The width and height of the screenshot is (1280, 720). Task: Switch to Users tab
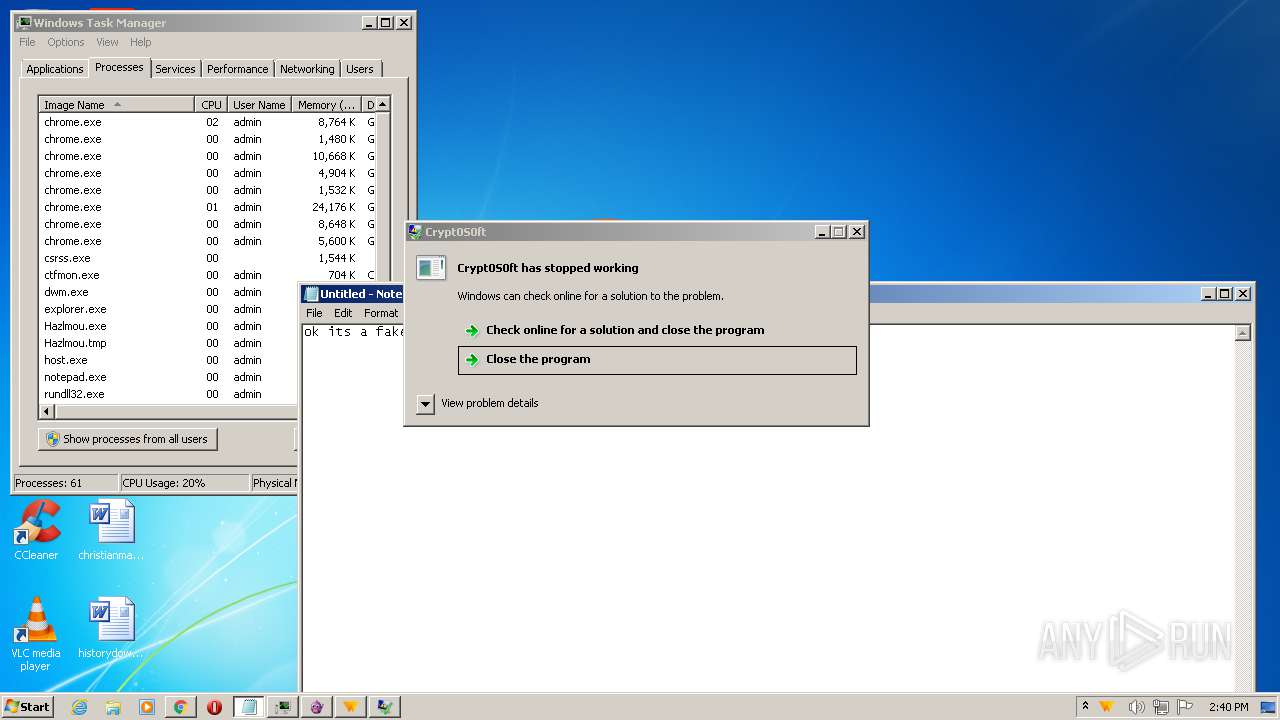(x=360, y=69)
